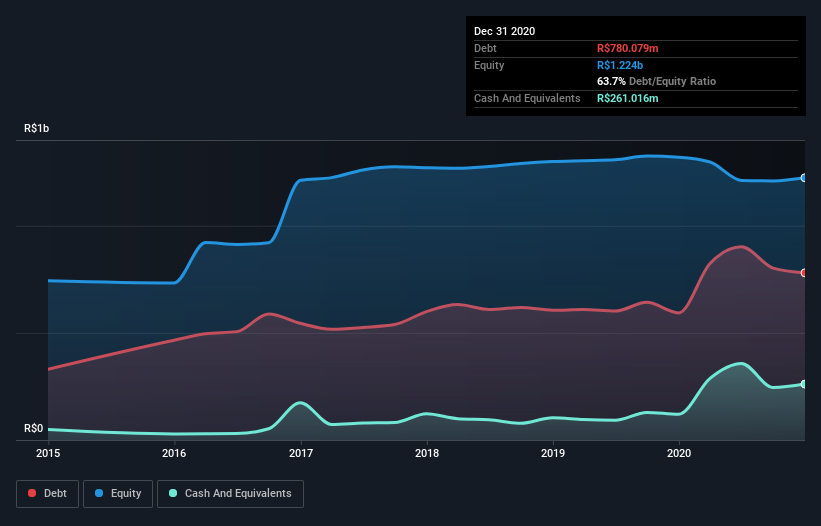Viewport: 821px width, 526px height.
Task: Click the R$0 y-axis label
Action: (x=34, y=429)
